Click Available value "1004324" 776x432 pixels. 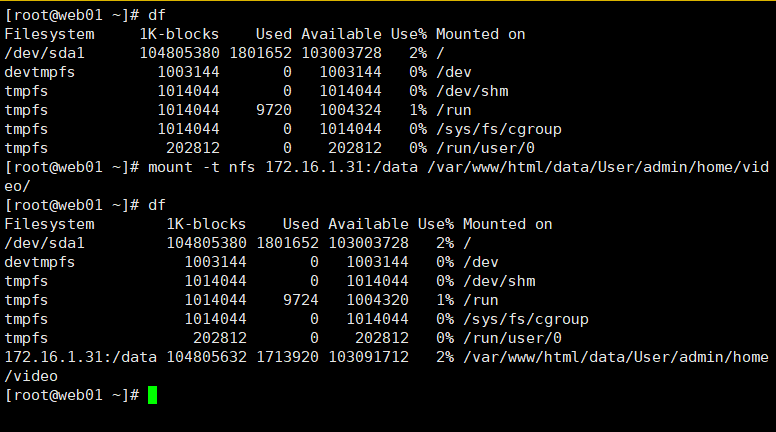(x=350, y=110)
